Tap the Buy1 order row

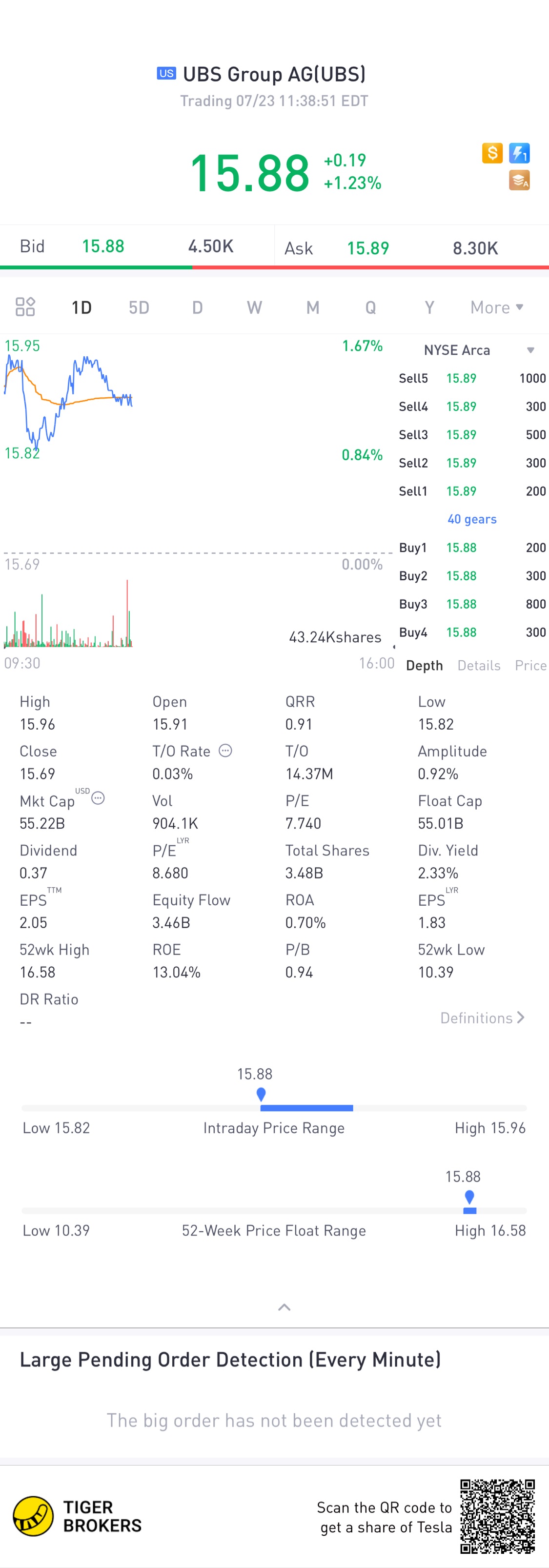pos(472,547)
